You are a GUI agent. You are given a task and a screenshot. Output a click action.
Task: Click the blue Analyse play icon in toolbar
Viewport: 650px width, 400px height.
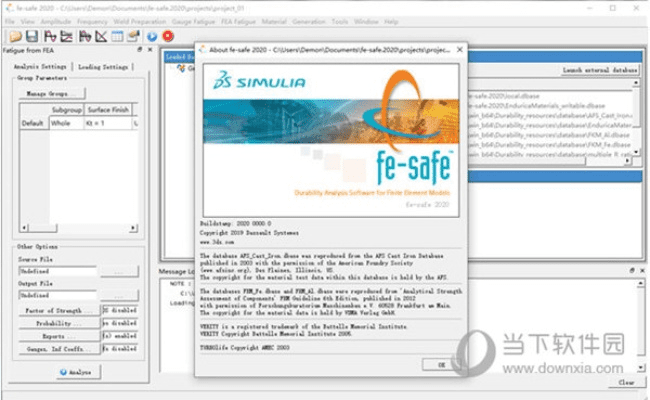tap(151, 36)
